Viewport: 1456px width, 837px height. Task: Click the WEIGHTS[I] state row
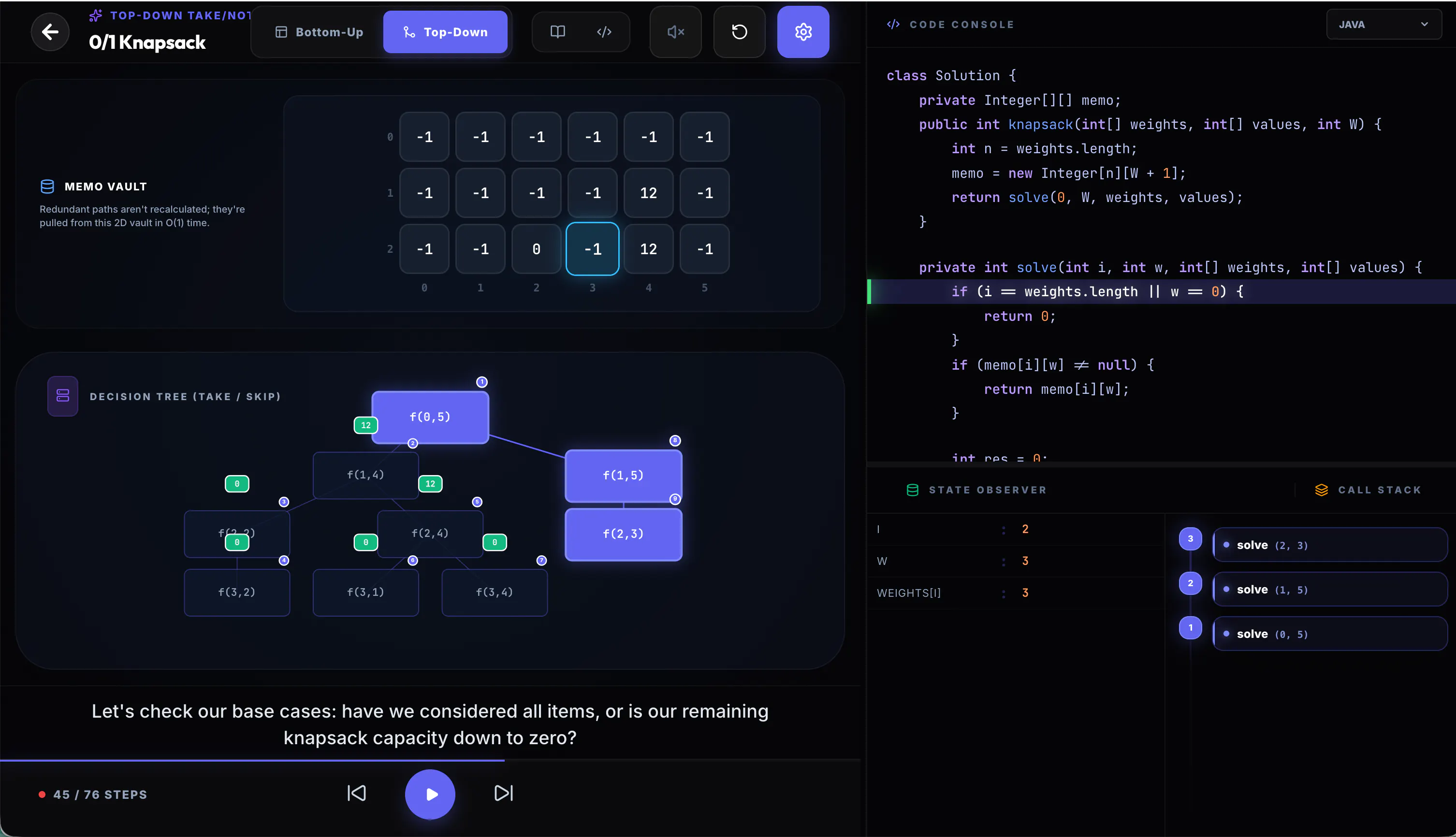1016,592
